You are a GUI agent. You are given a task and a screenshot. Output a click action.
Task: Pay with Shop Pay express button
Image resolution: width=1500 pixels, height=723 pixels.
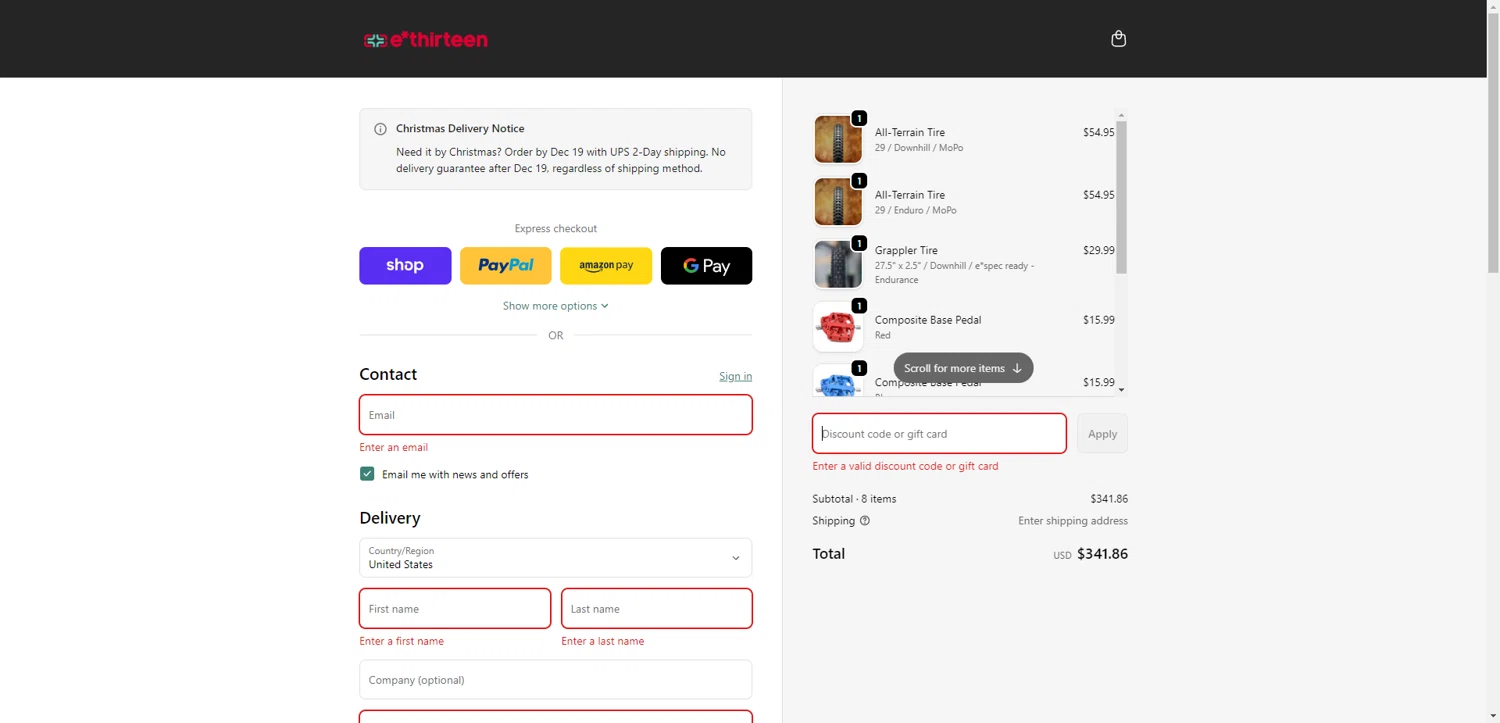[405, 266]
